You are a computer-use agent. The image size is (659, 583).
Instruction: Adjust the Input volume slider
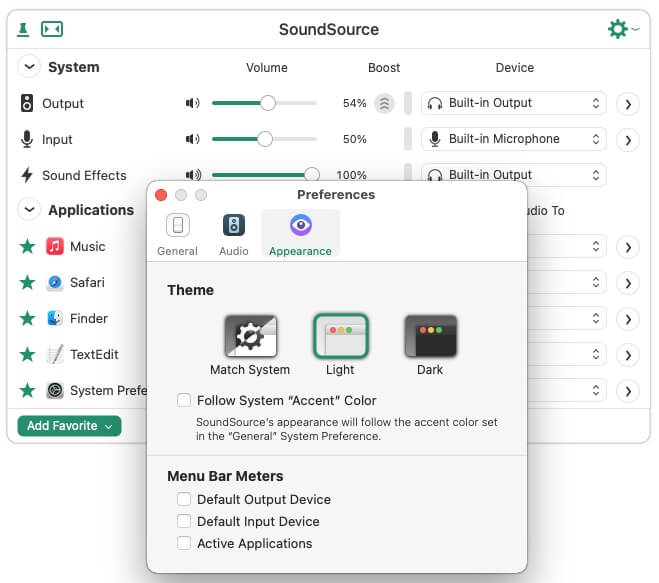coord(264,139)
